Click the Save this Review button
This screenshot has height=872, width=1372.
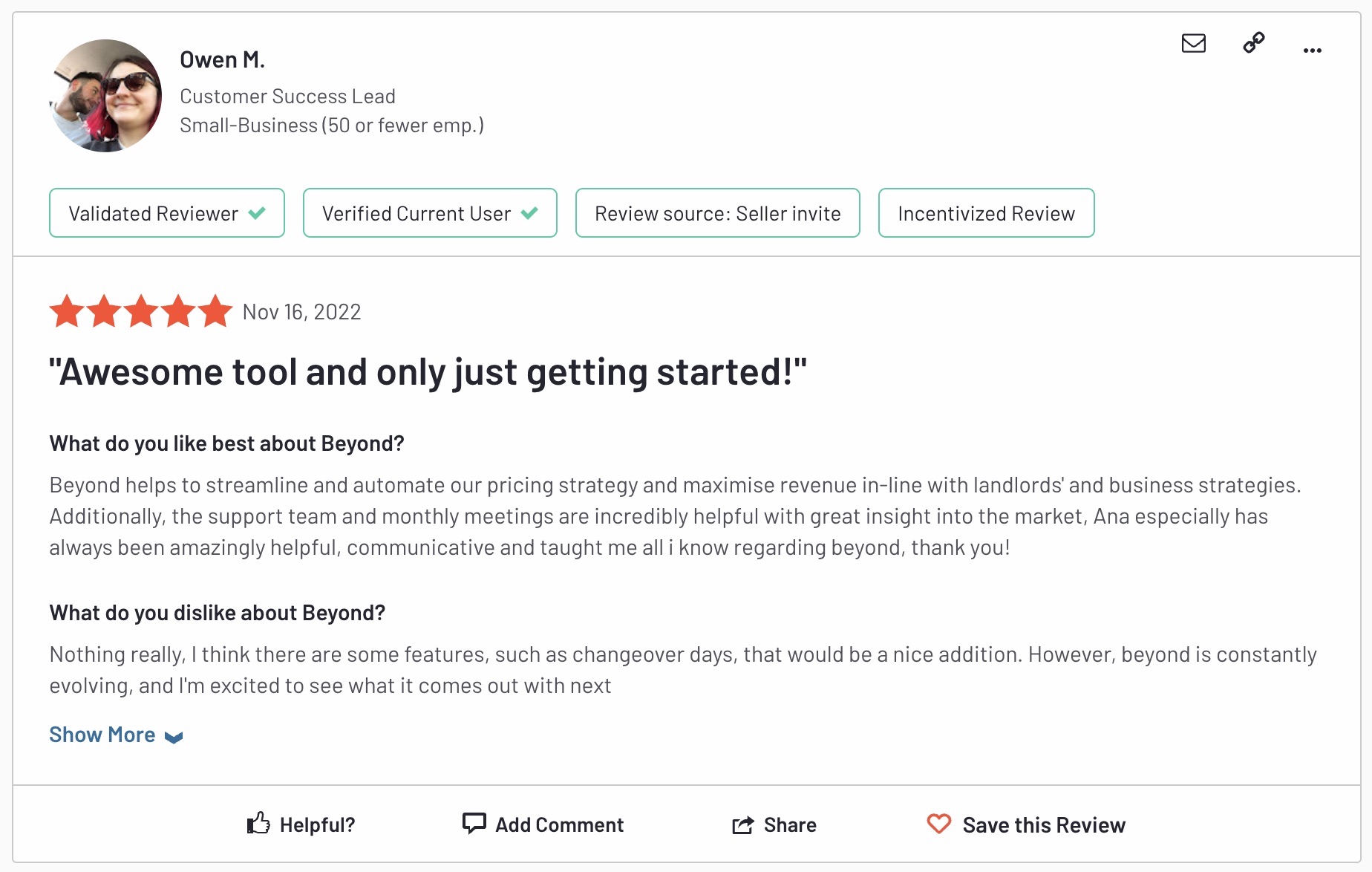(1043, 824)
